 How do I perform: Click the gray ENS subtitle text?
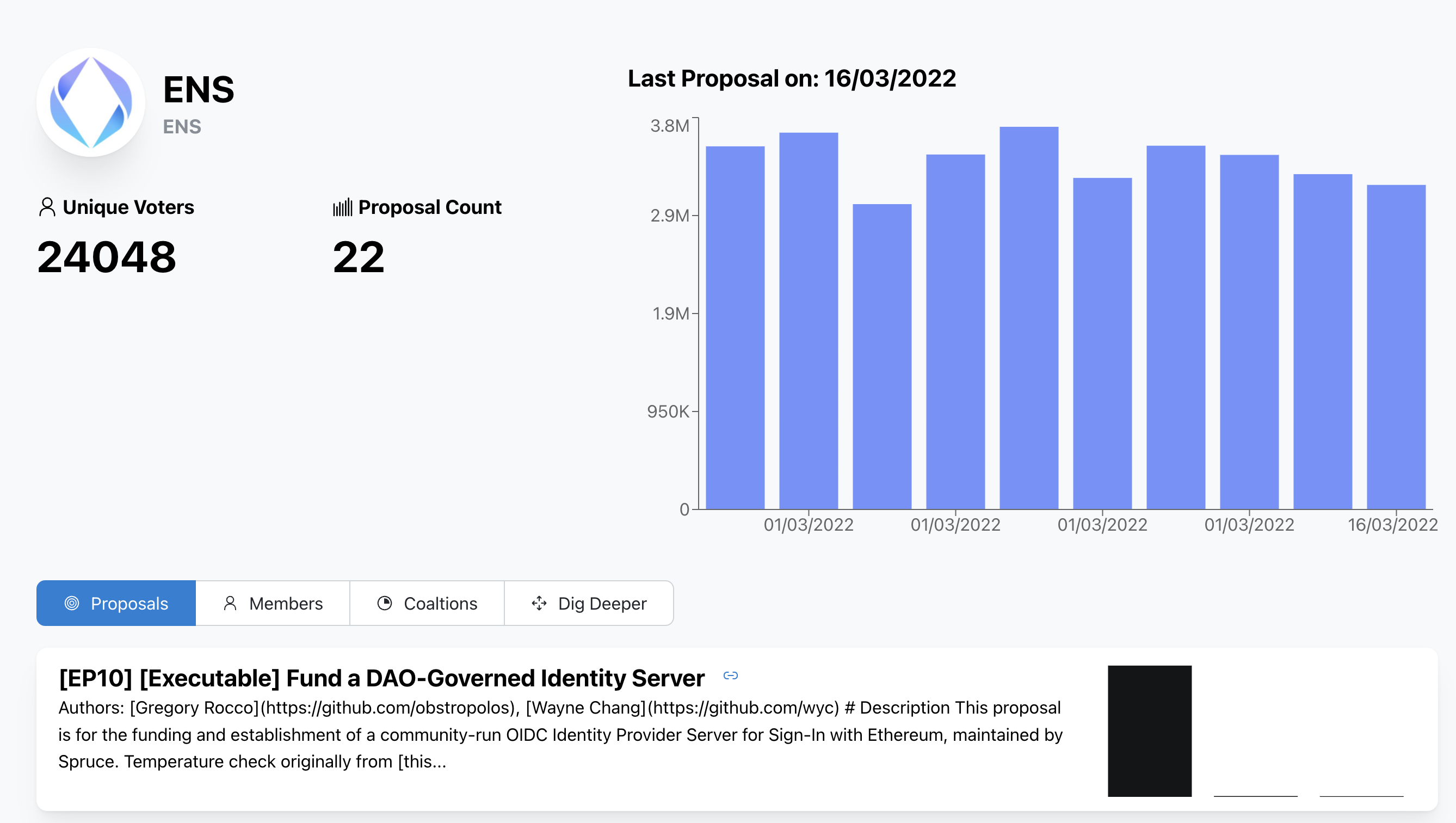click(182, 126)
